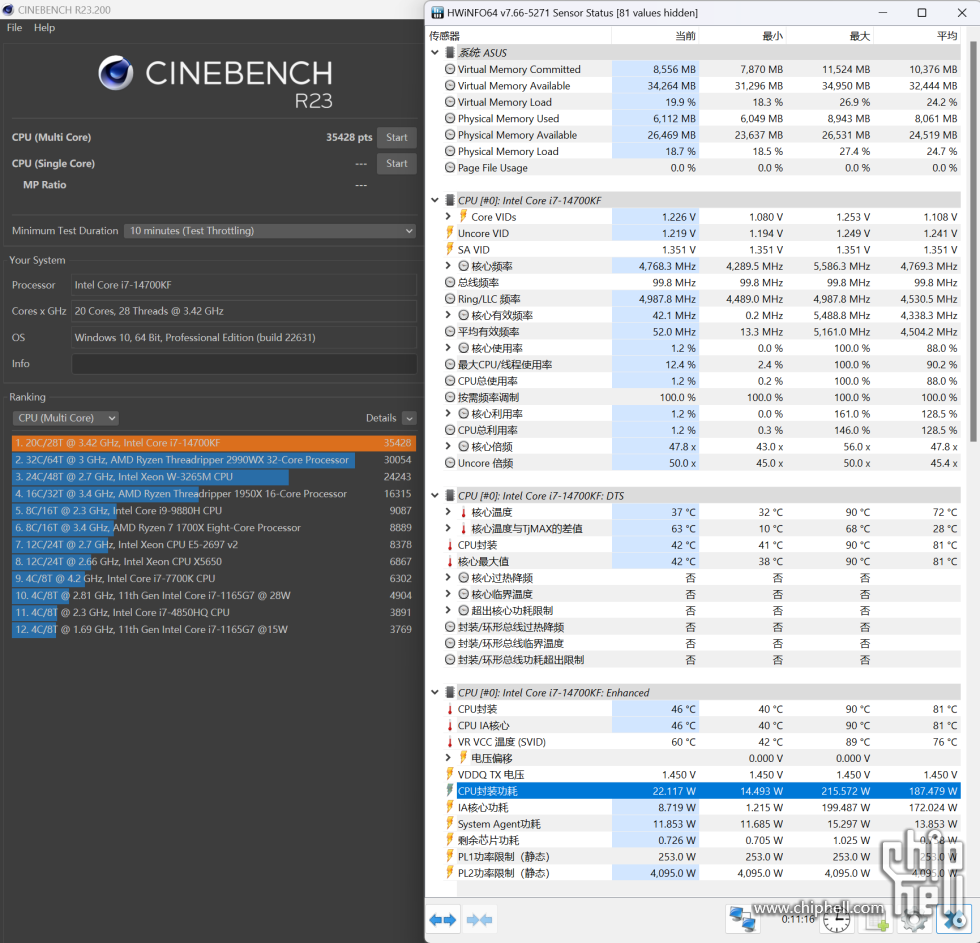Select the 剩余芯片功耗 sensor row

click(702, 840)
